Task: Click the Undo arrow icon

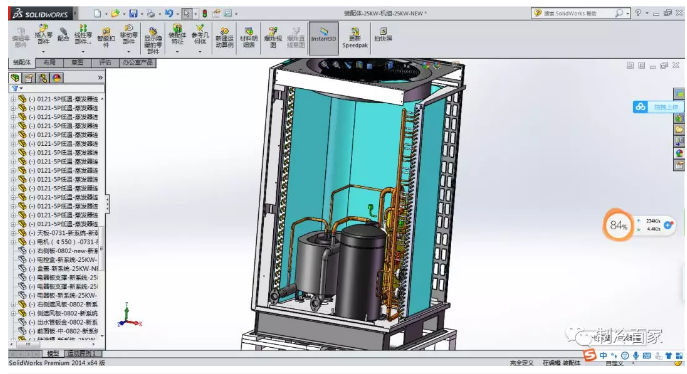Action: (x=169, y=14)
